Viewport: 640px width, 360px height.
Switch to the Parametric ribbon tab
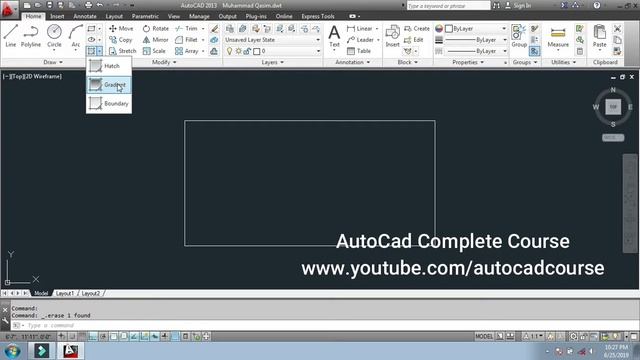tap(145, 16)
